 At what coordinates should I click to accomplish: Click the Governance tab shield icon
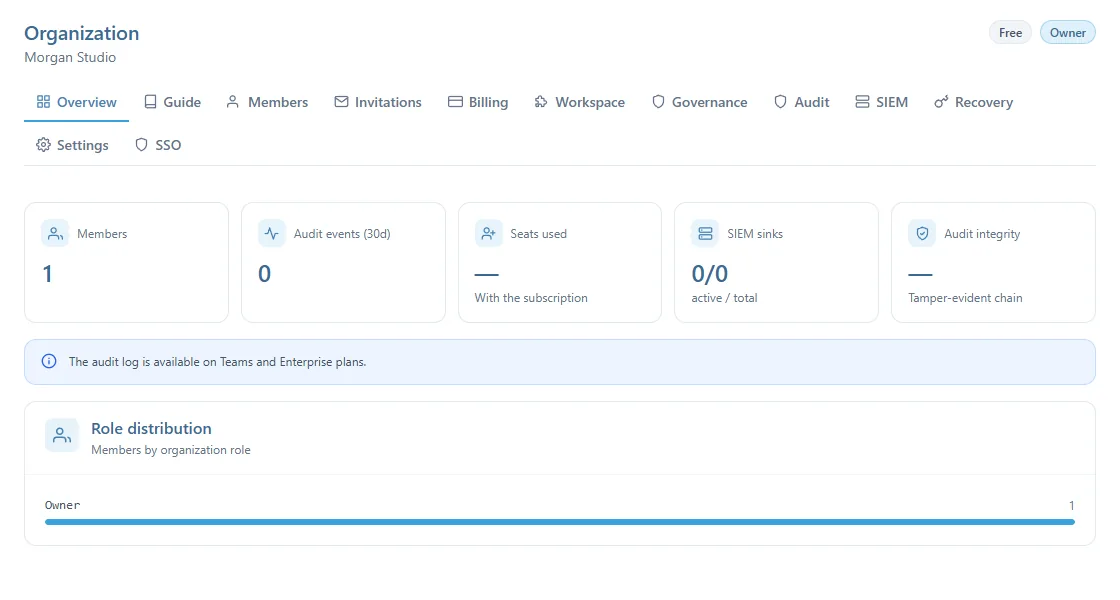(x=658, y=101)
